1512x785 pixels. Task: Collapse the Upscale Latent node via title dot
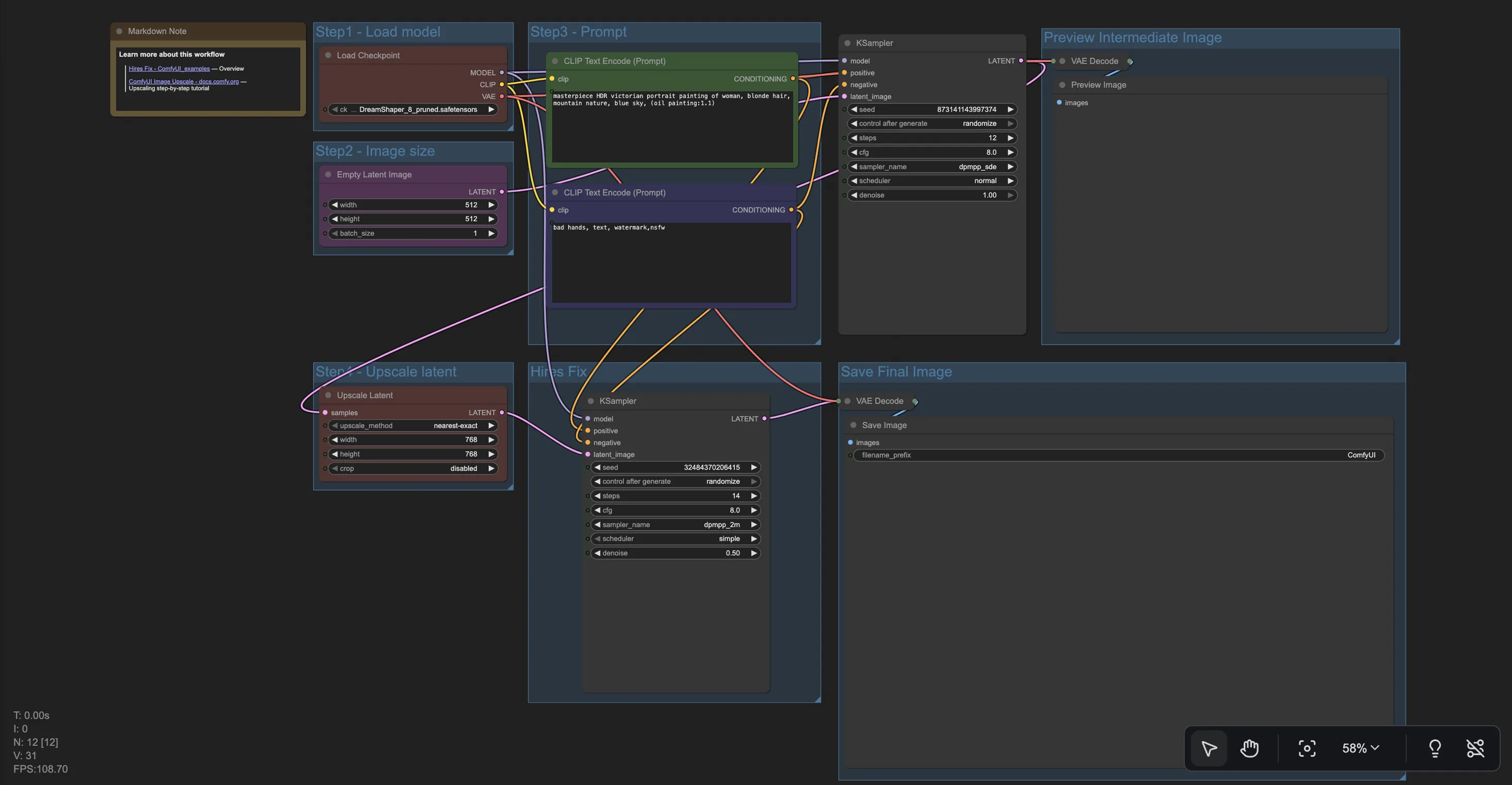tap(328, 395)
